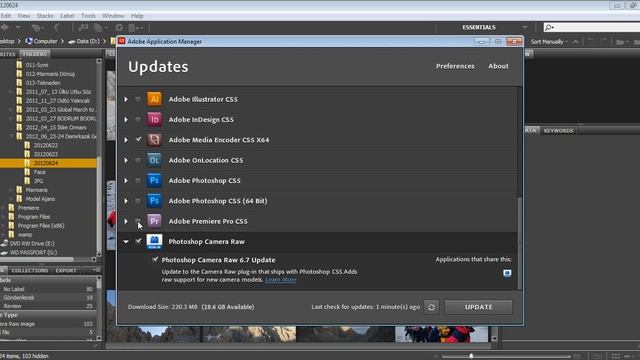Click the refresh icon to check for updates
The height and width of the screenshot is (360, 640).
point(431,307)
